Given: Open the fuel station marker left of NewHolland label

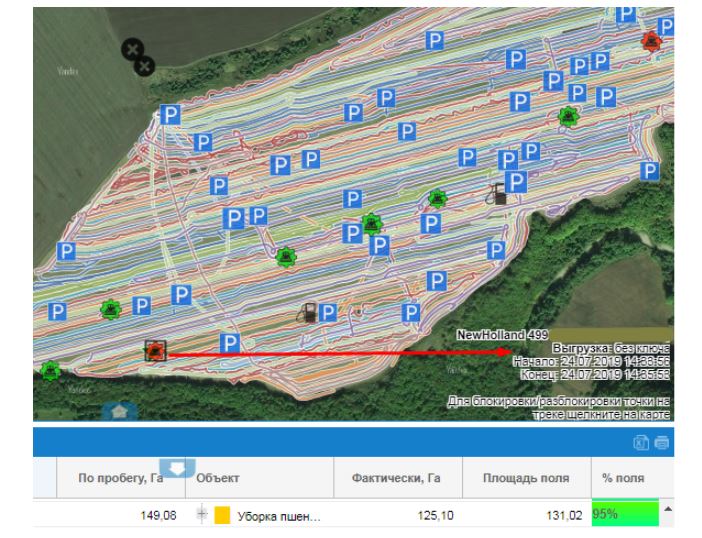Looking at the screenshot, I should pyautogui.click(x=308, y=312).
